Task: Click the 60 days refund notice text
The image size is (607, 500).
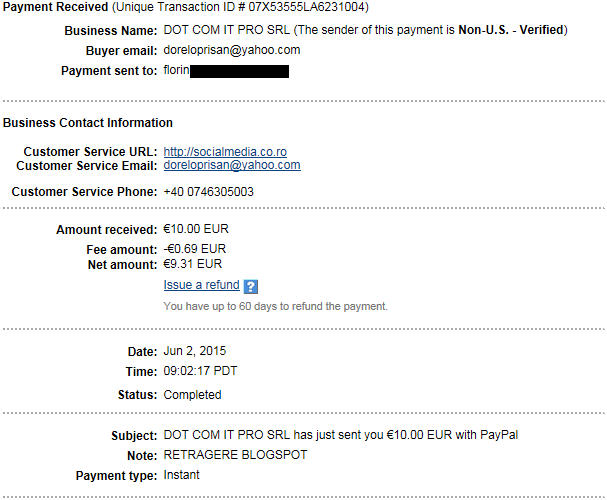Action: tap(275, 306)
